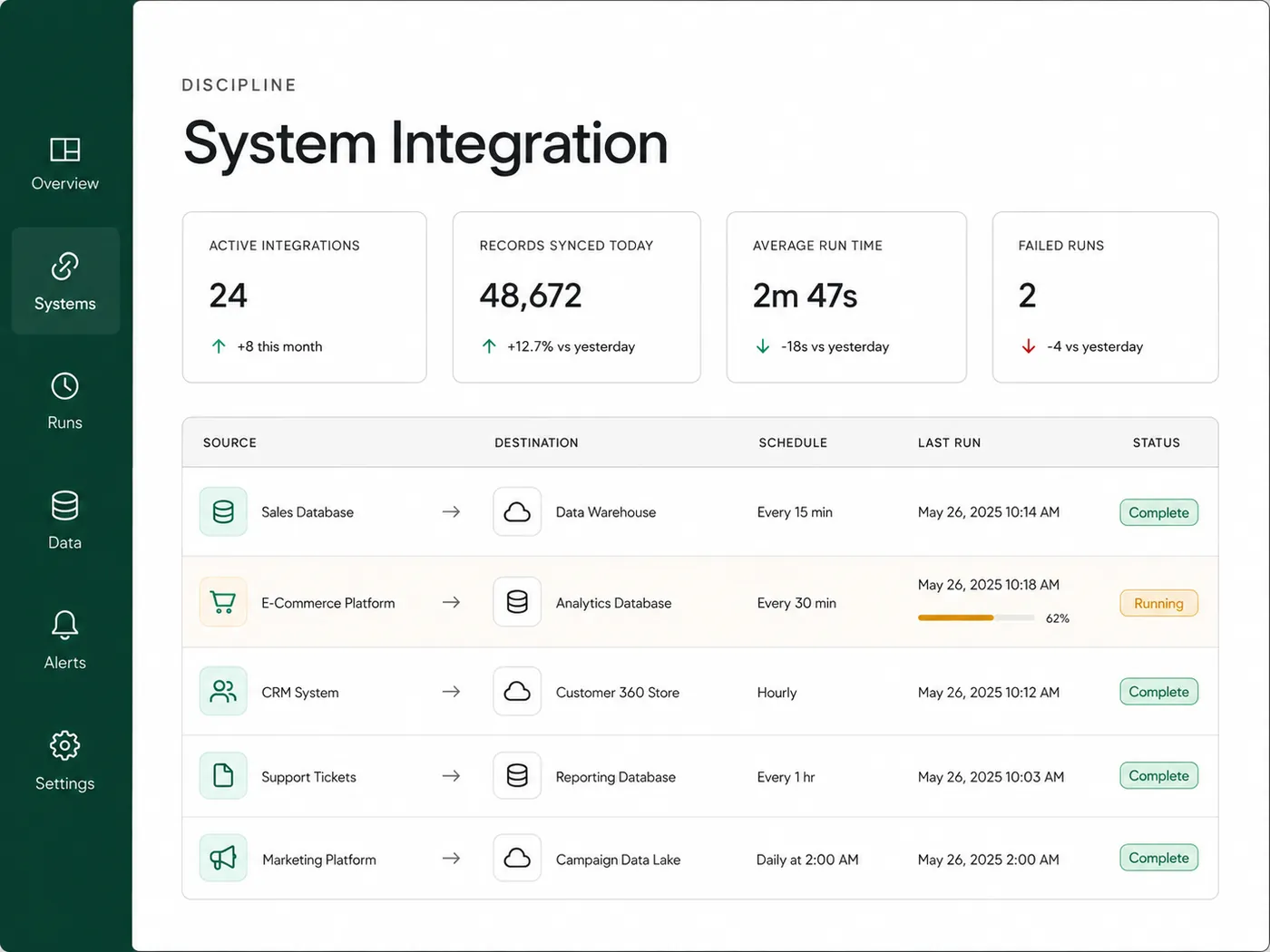The width and height of the screenshot is (1270, 952).
Task: Click the E-Commerce Platform source name
Action: click(x=328, y=603)
